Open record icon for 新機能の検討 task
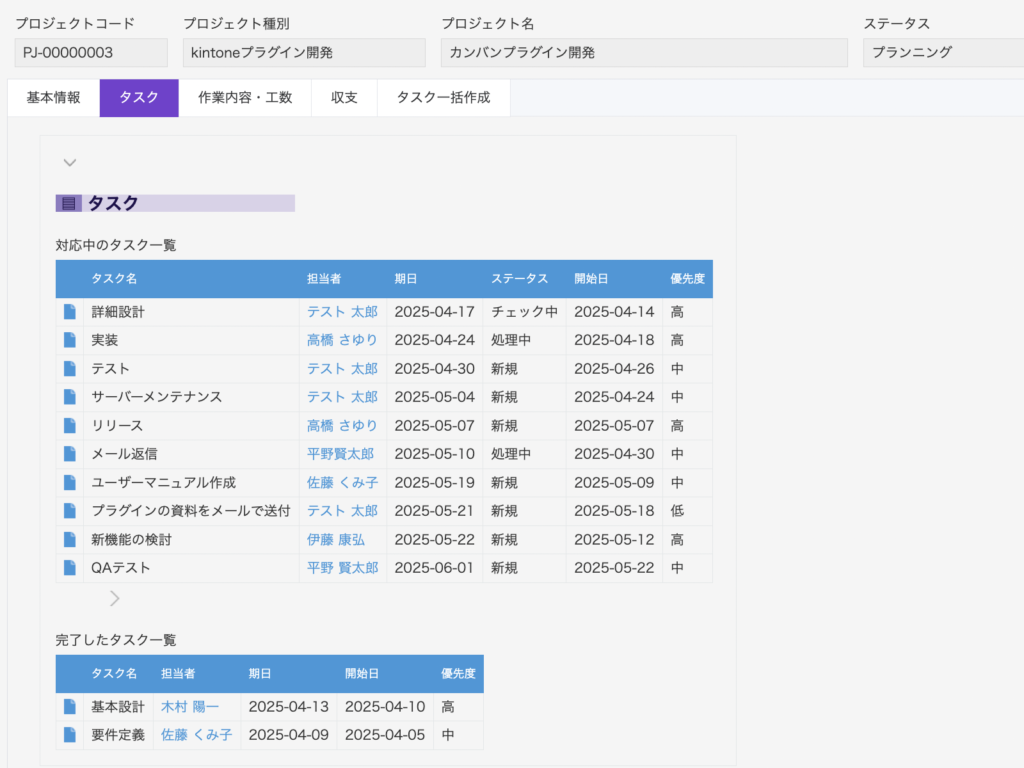 [x=69, y=539]
